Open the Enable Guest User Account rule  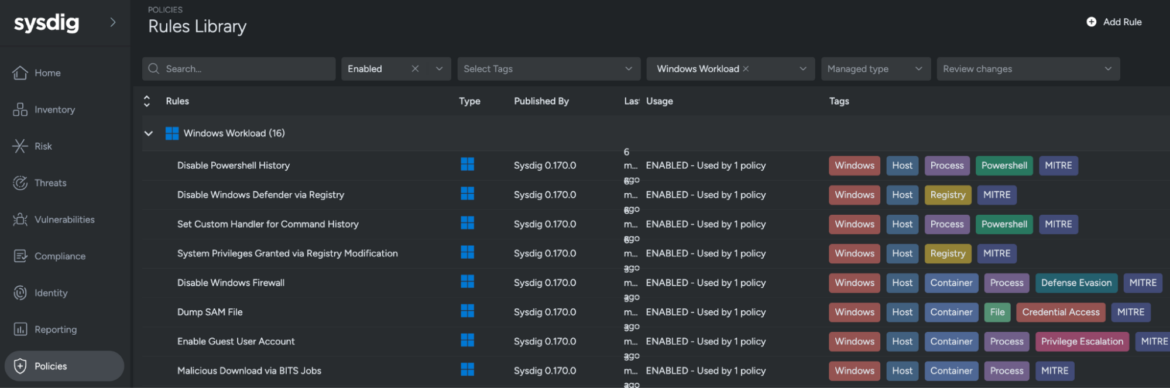(236, 341)
